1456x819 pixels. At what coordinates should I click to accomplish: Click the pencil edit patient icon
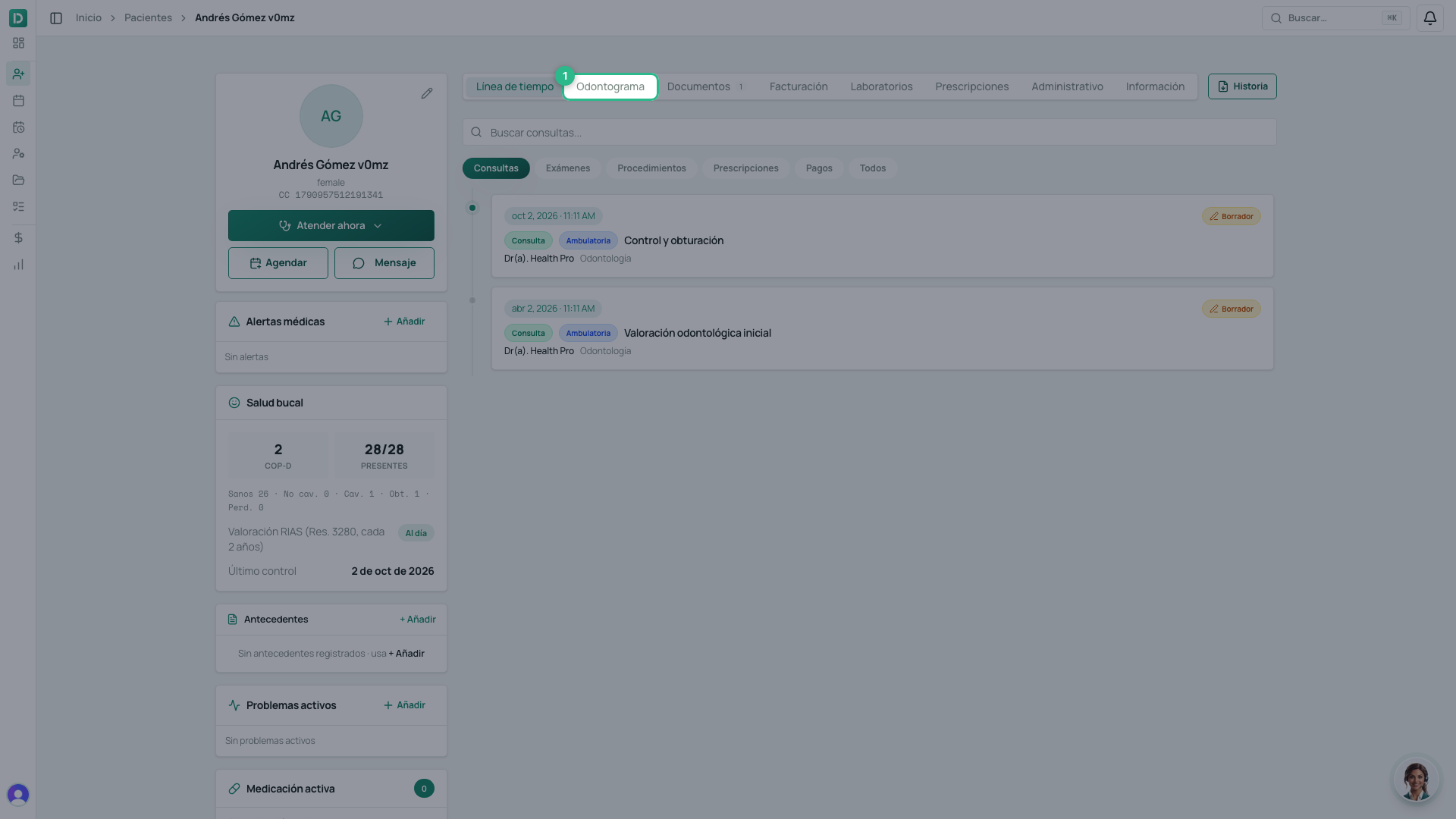[427, 93]
